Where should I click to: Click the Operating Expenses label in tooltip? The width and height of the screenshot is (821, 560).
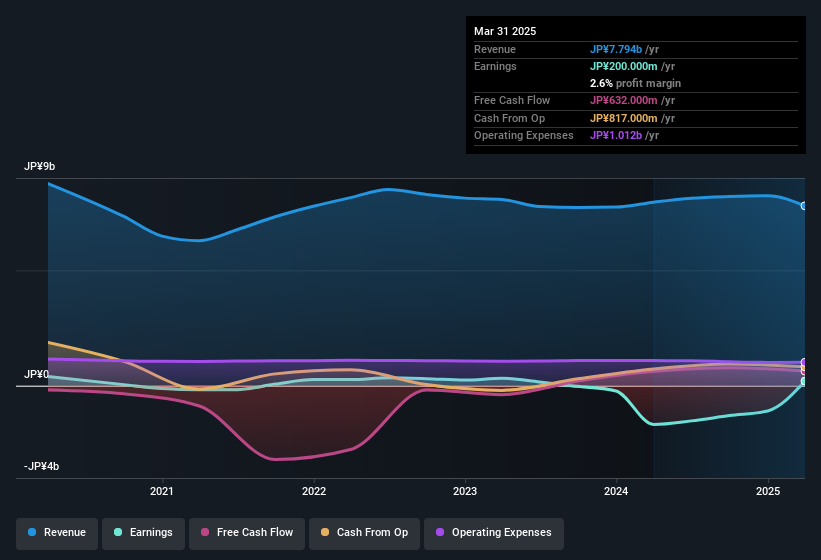point(524,136)
